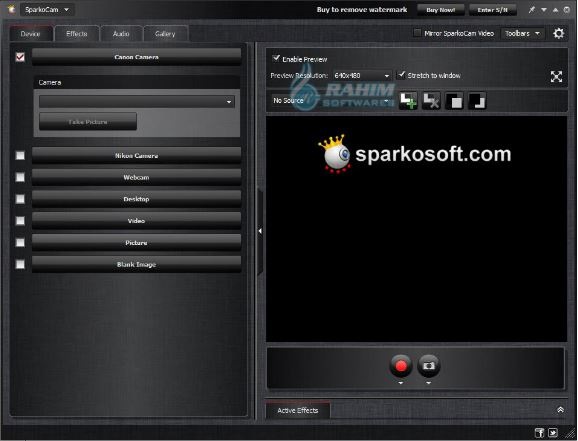
Task: Click the Enter S/N button
Action: click(x=492, y=10)
